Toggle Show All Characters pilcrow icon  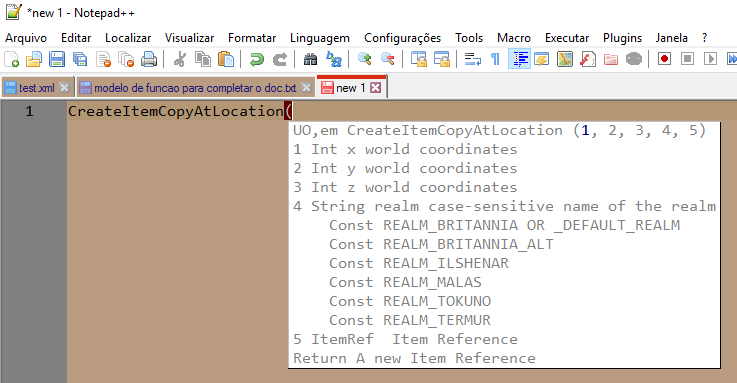[495, 59]
